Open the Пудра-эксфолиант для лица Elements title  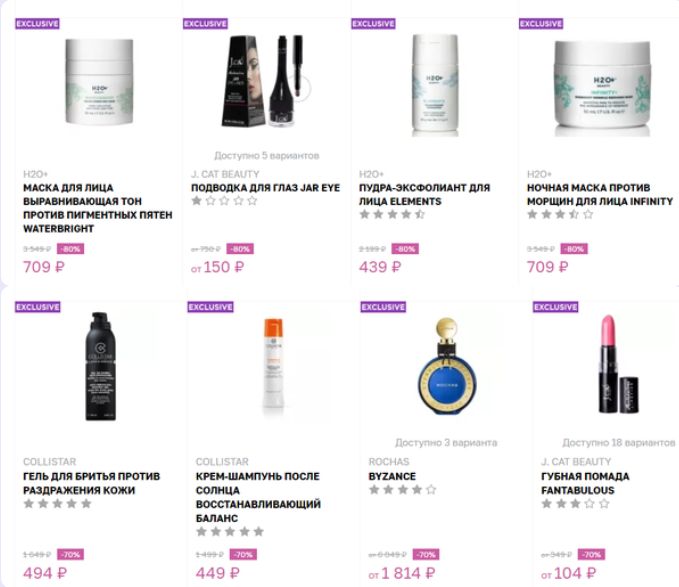[x=424, y=194]
